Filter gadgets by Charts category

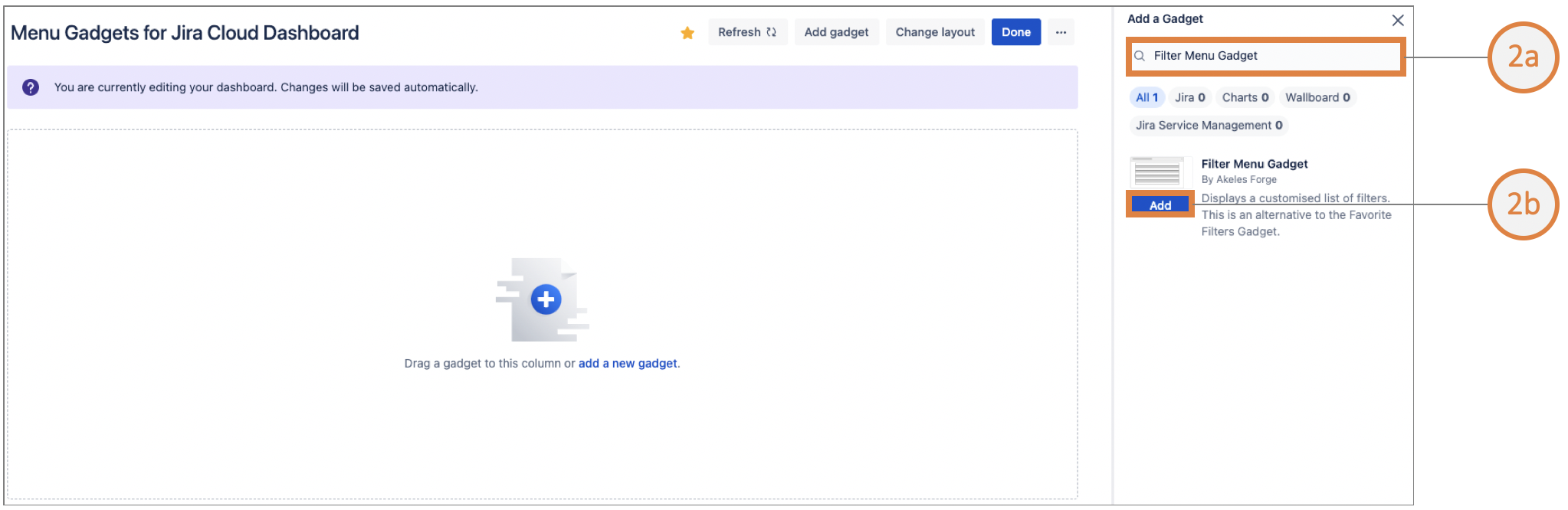tap(1245, 97)
